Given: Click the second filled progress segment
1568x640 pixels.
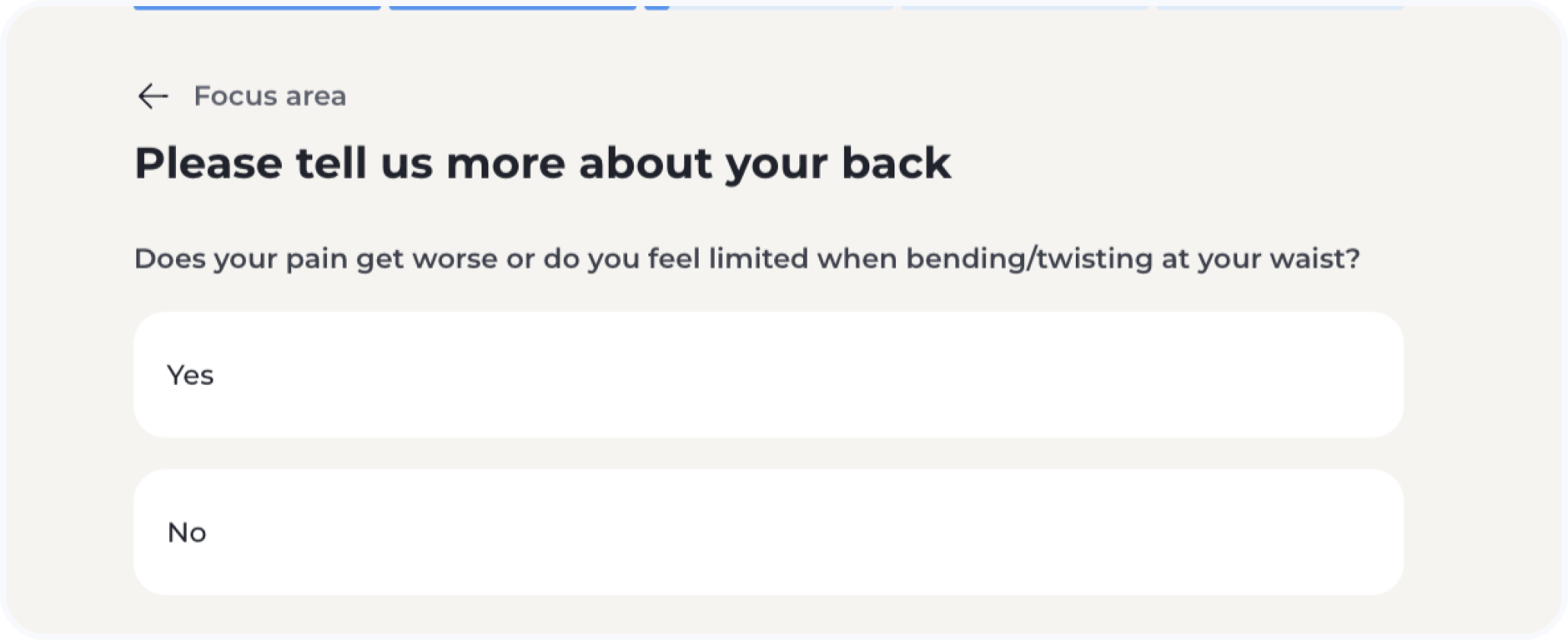Looking at the screenshot, I should [x=512, y=6].
